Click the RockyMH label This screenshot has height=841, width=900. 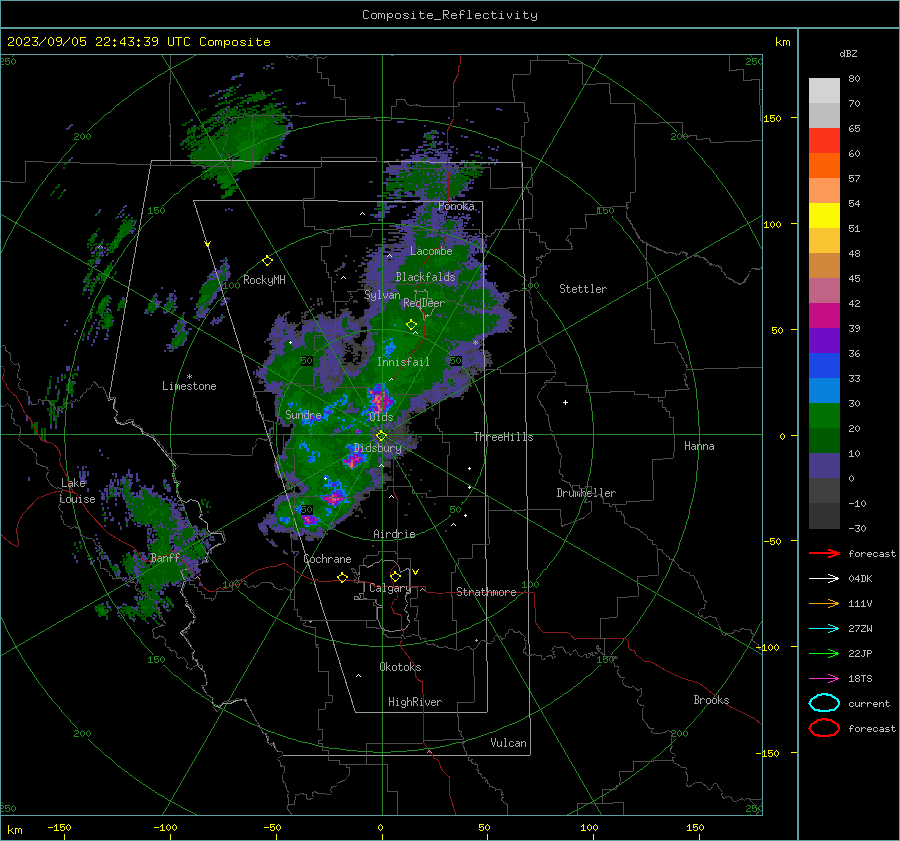pos(264,280)
